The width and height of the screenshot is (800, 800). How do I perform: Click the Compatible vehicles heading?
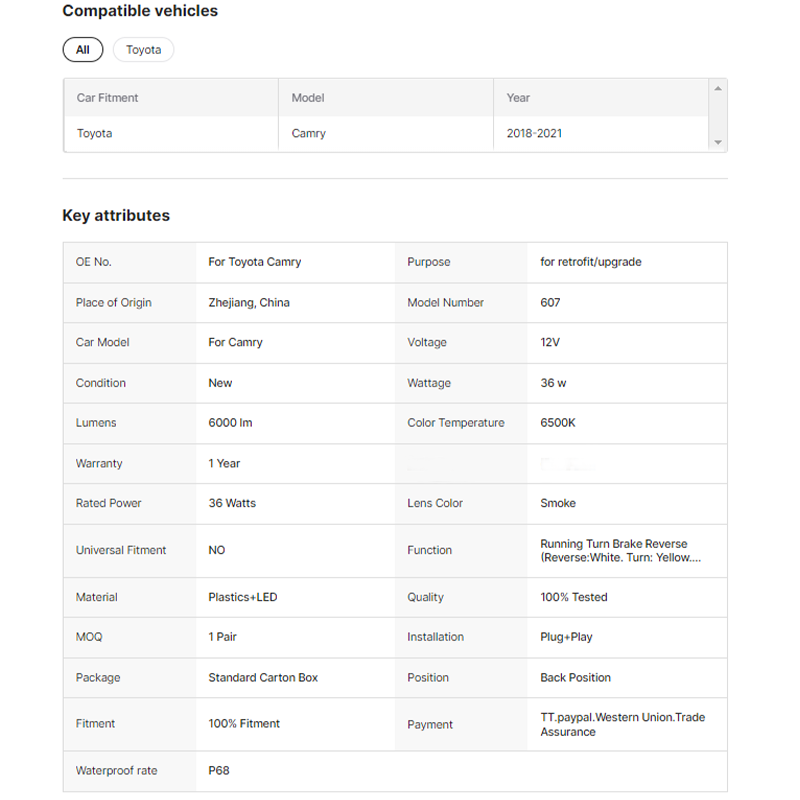point(140,11)
